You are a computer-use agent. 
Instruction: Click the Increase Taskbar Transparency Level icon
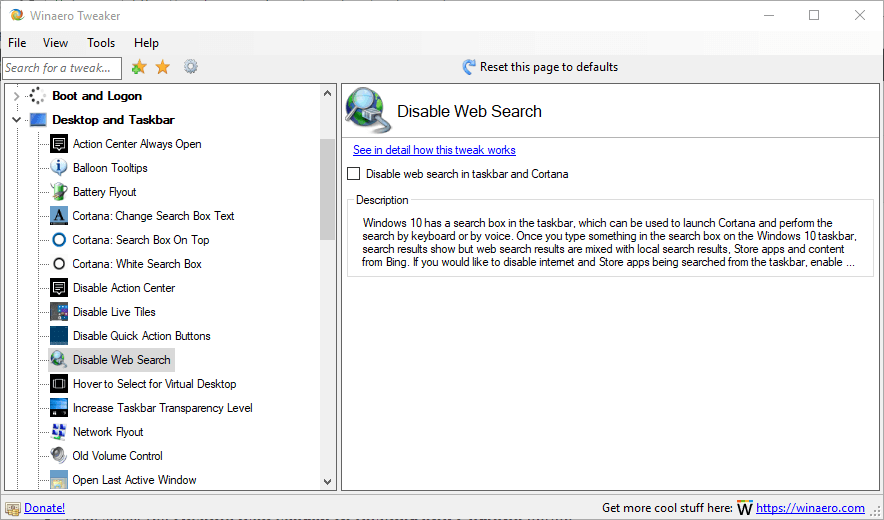[x=59, y=407]
